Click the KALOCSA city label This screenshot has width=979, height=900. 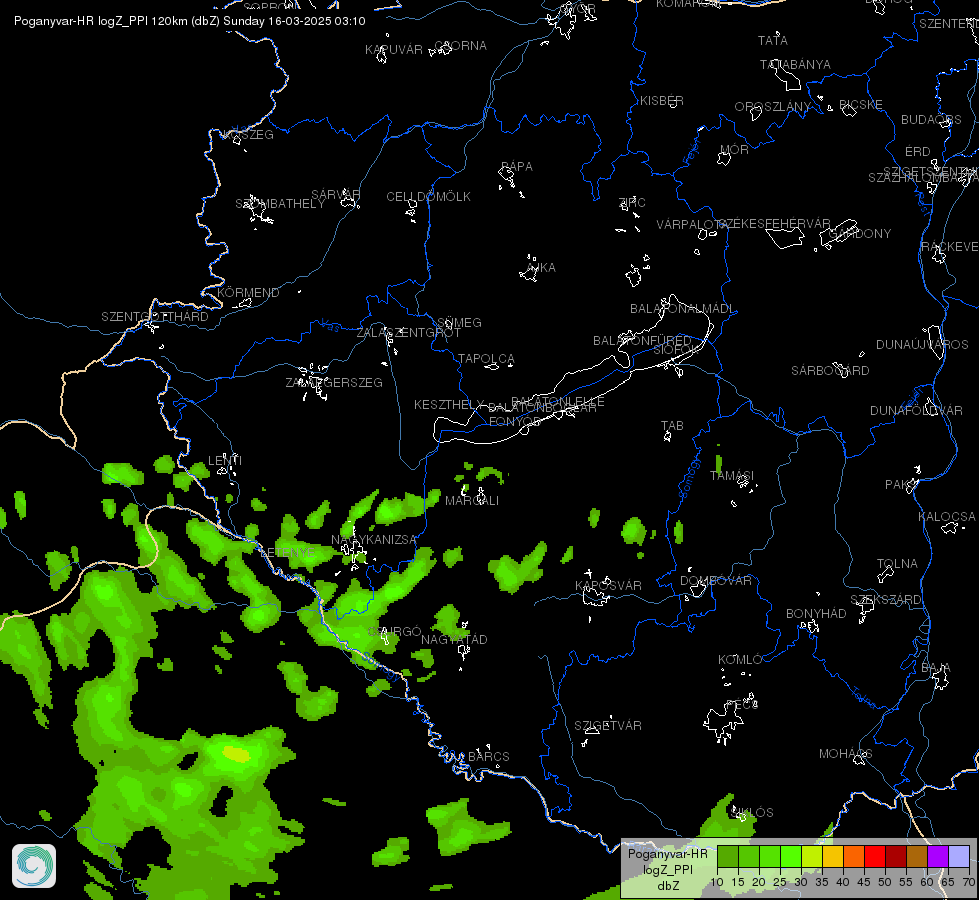click(x=947, y=517)
